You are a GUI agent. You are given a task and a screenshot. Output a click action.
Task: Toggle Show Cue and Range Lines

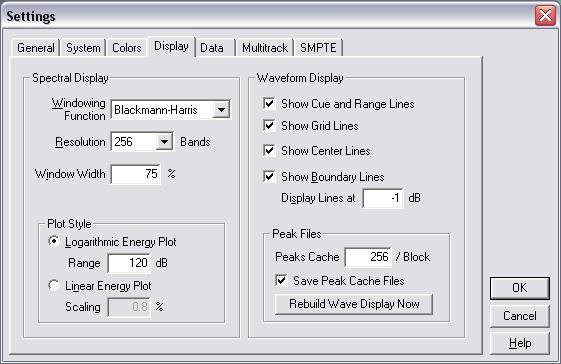tap(269, 104)
